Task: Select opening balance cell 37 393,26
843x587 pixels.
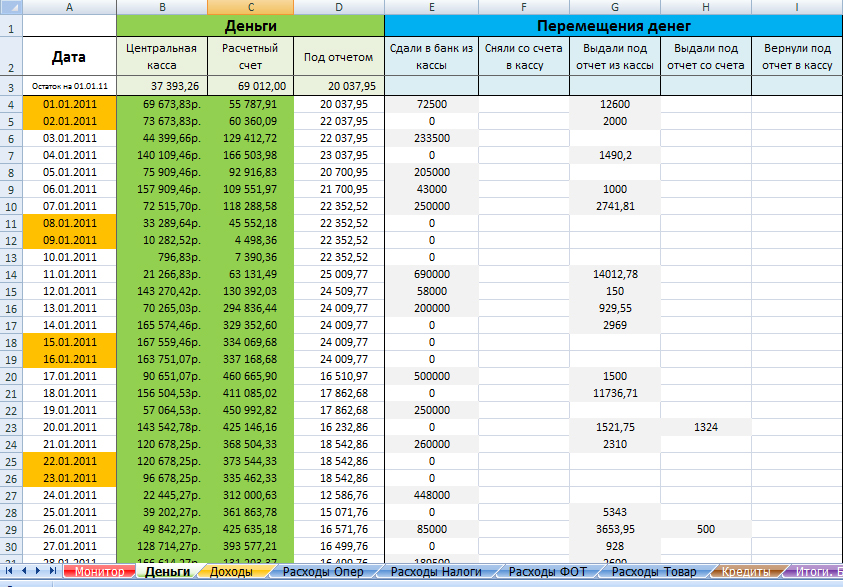Action: coord(162,86)
